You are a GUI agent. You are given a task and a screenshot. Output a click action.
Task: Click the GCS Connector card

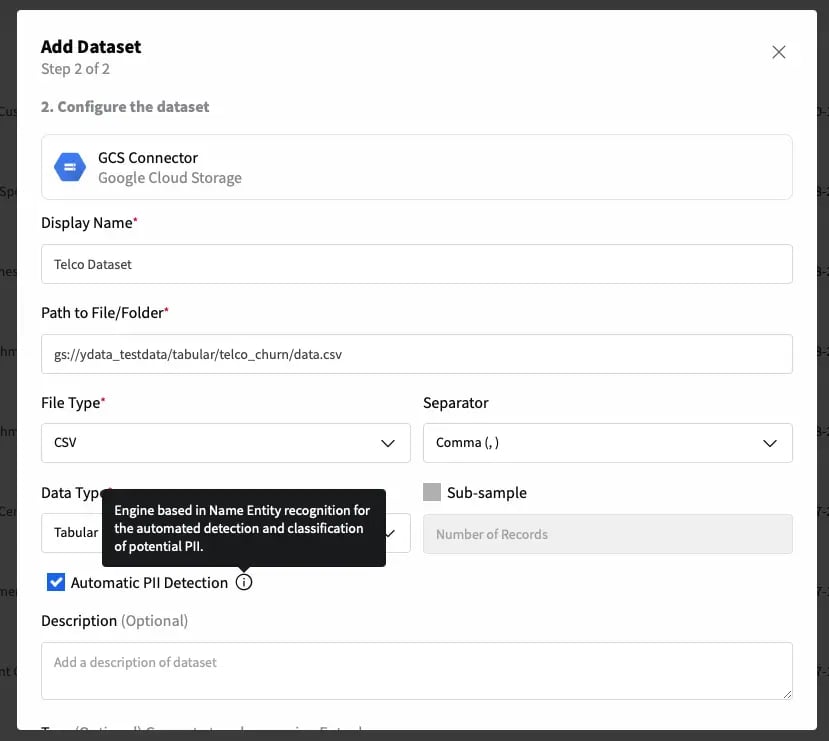click(417, 167)
